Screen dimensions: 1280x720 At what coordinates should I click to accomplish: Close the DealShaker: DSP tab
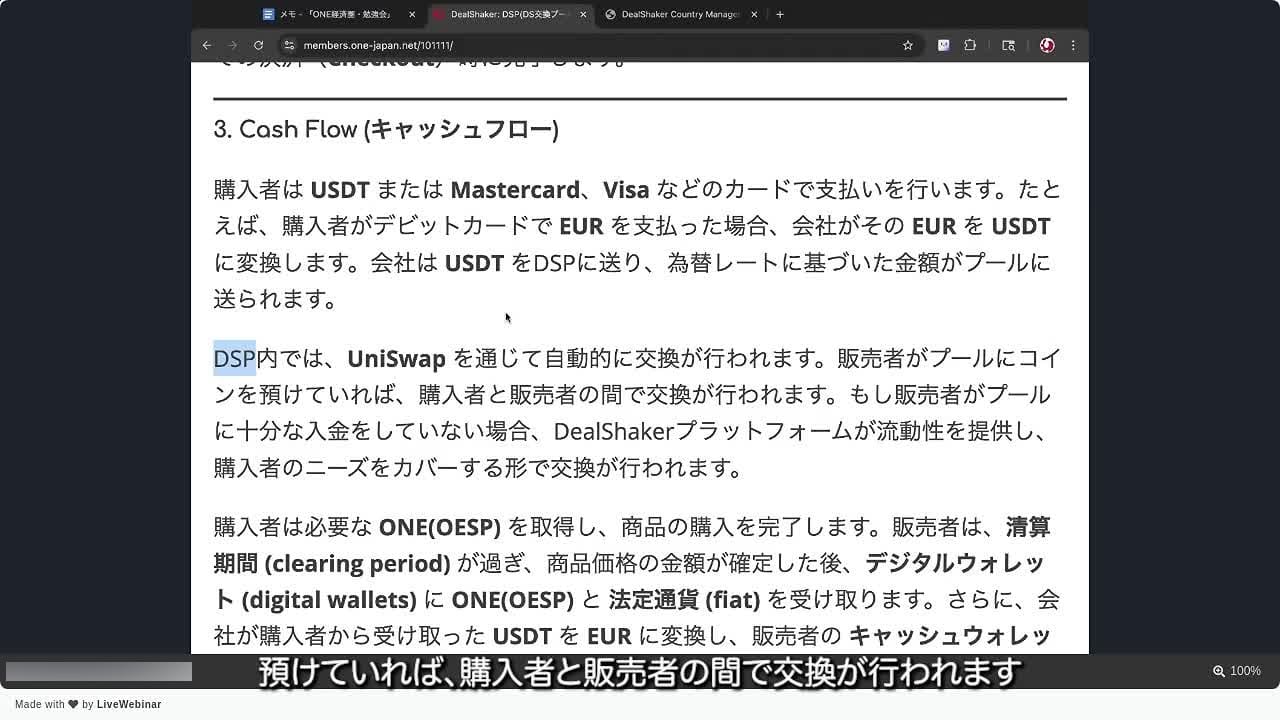(x=583, y=15)
